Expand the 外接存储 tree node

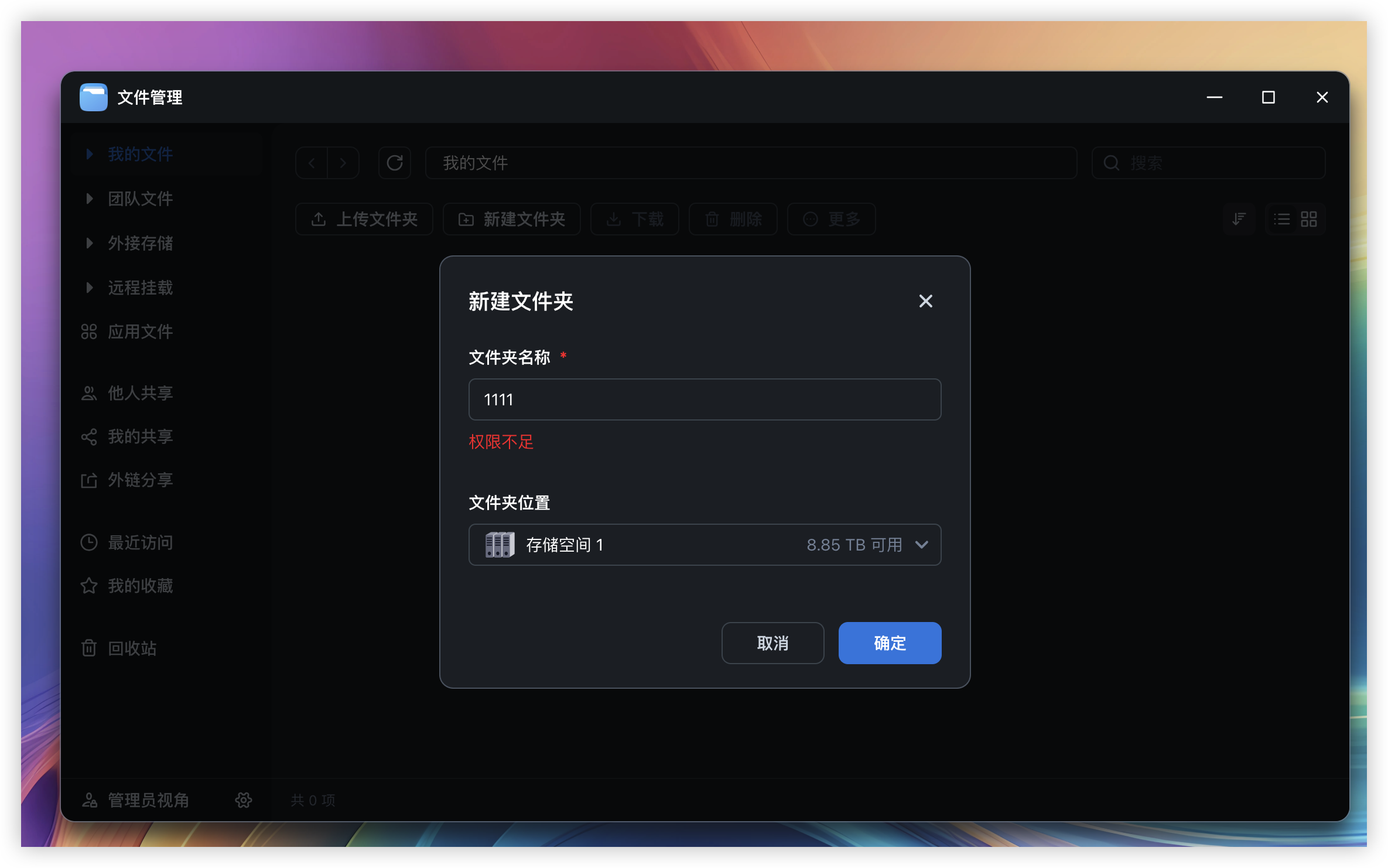tap(89, 243)
